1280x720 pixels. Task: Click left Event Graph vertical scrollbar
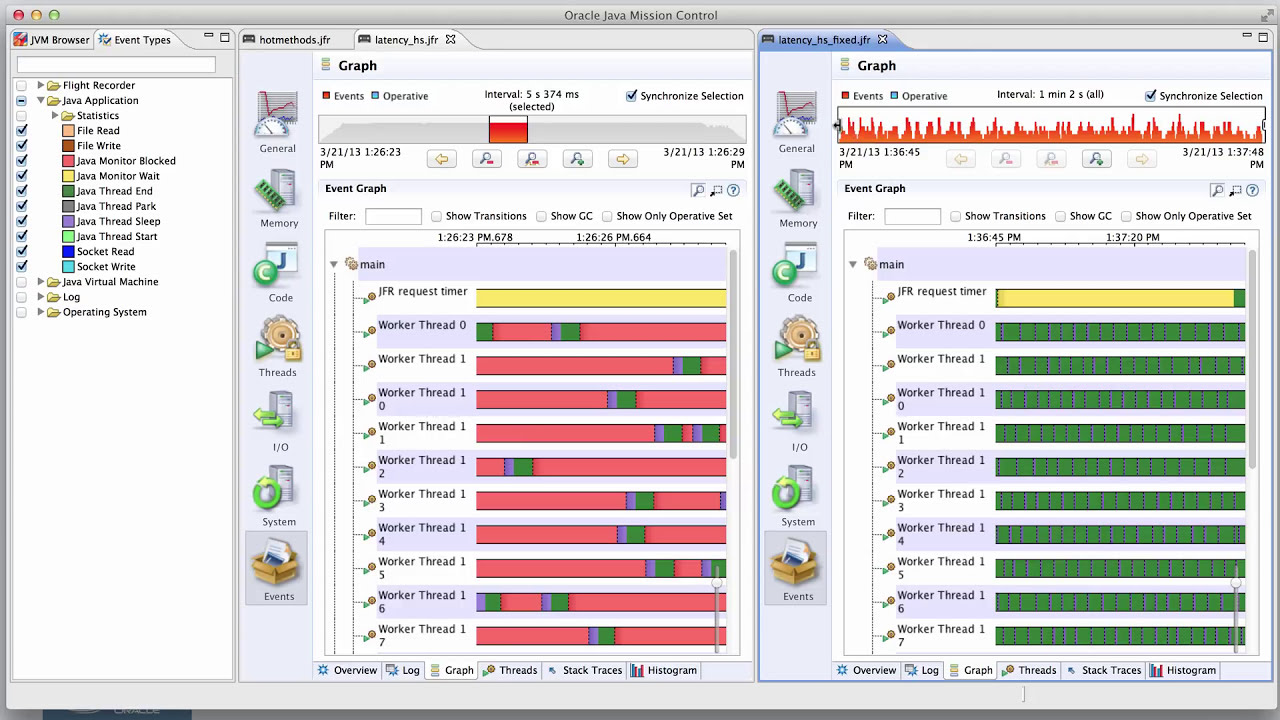(734, 355)
